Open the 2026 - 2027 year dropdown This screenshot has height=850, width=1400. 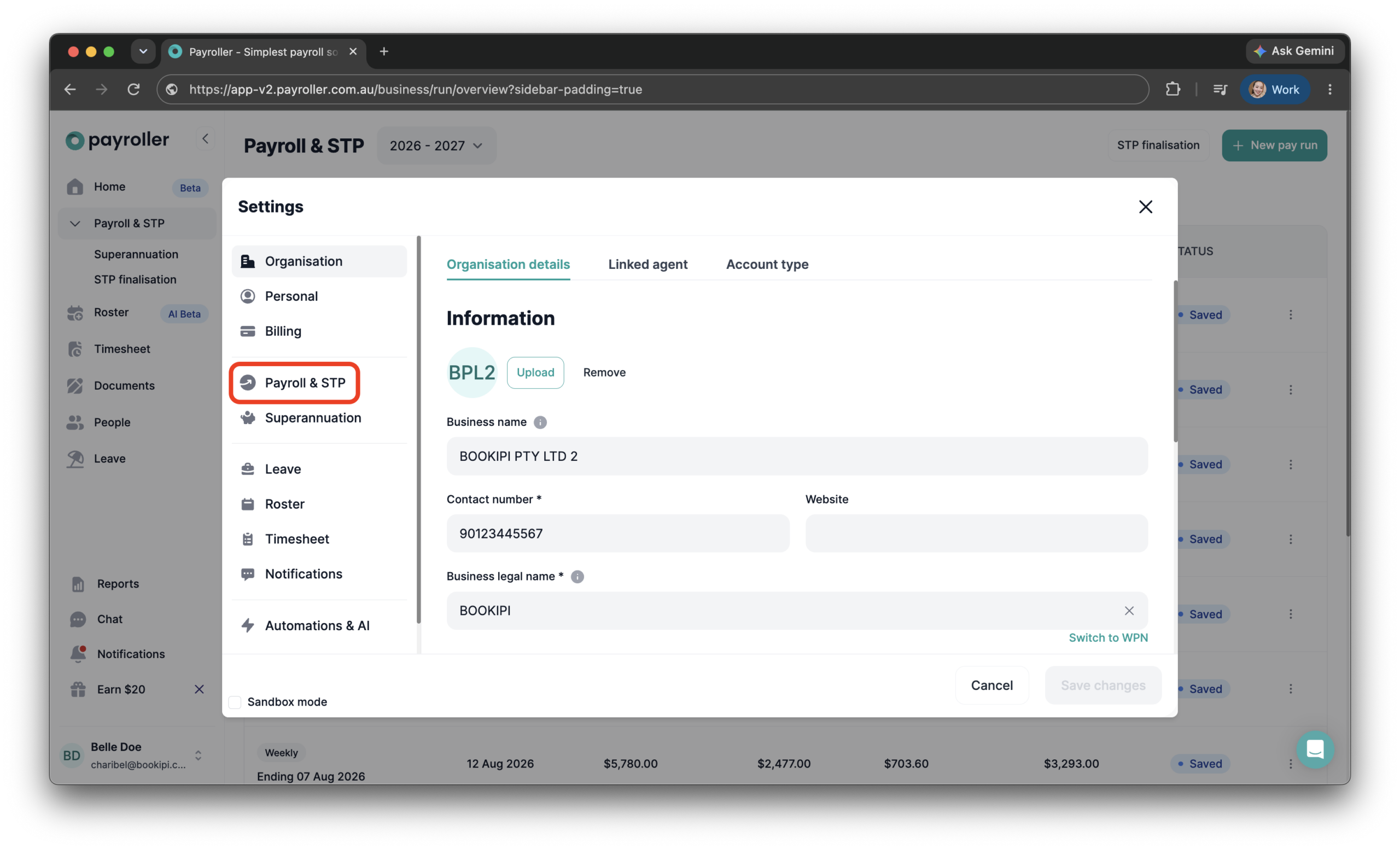pyautogui.click(x=436, y=146)
